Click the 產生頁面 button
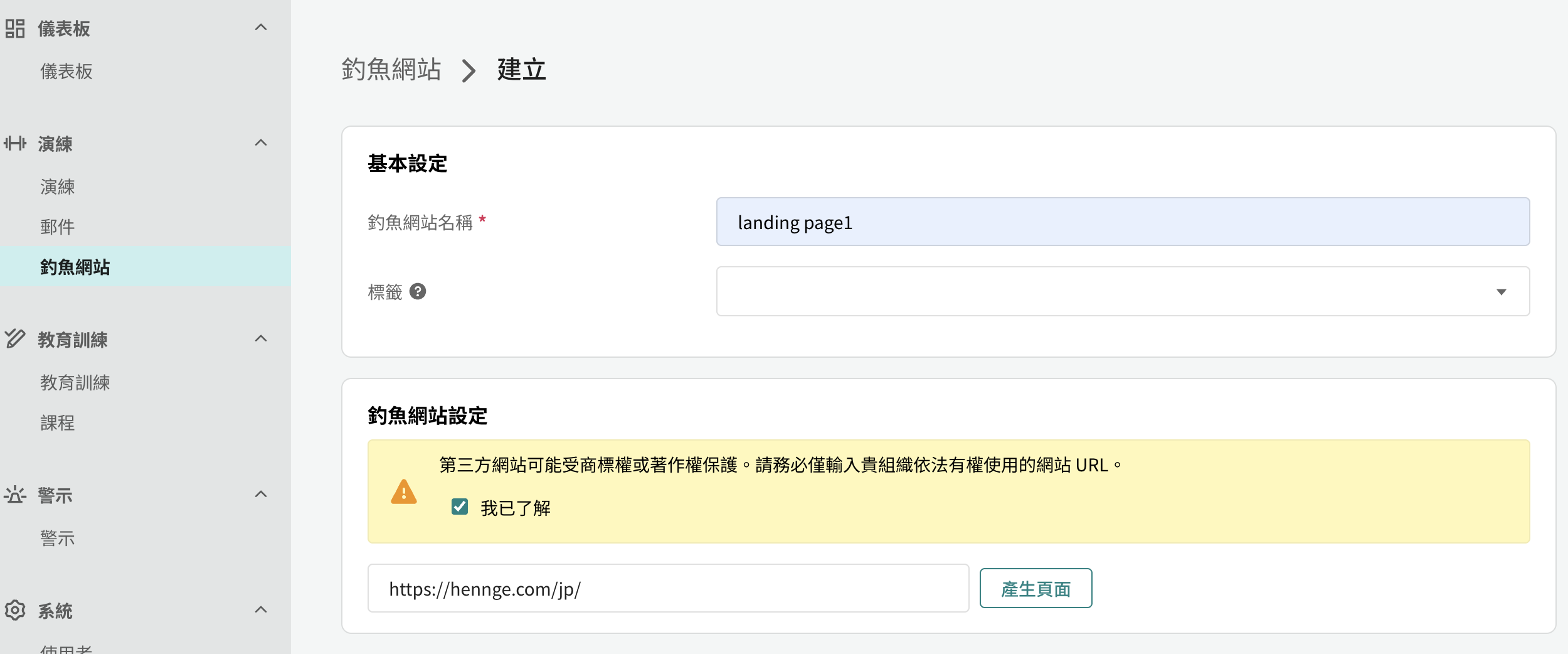Viewport: 1568px width, 654px height. coord(1036,589)
